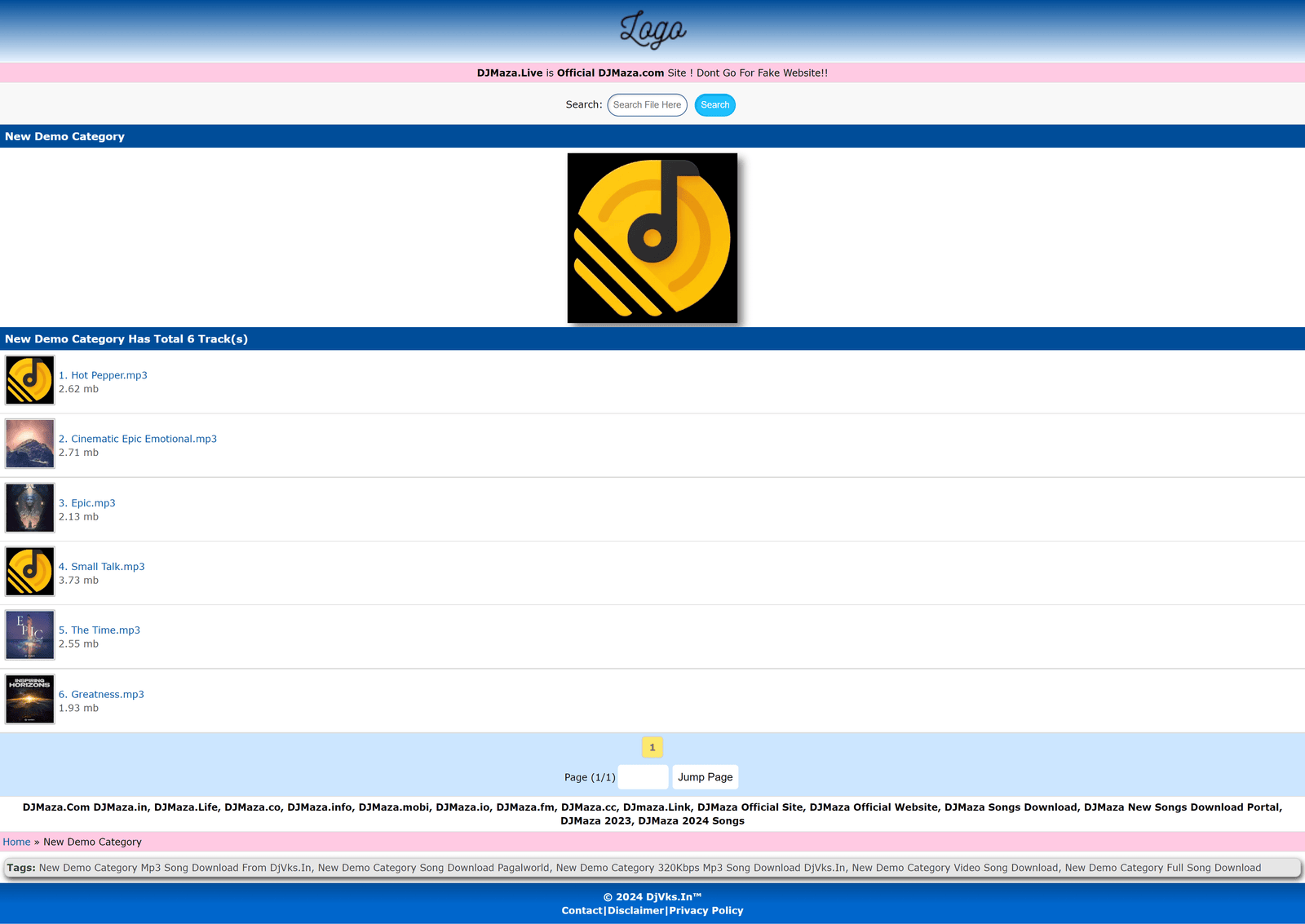This screenshot has width=1305, height=924.
Task: Click the Epic.mp3 album art thumbnail
Action: [x=30, y=507]
